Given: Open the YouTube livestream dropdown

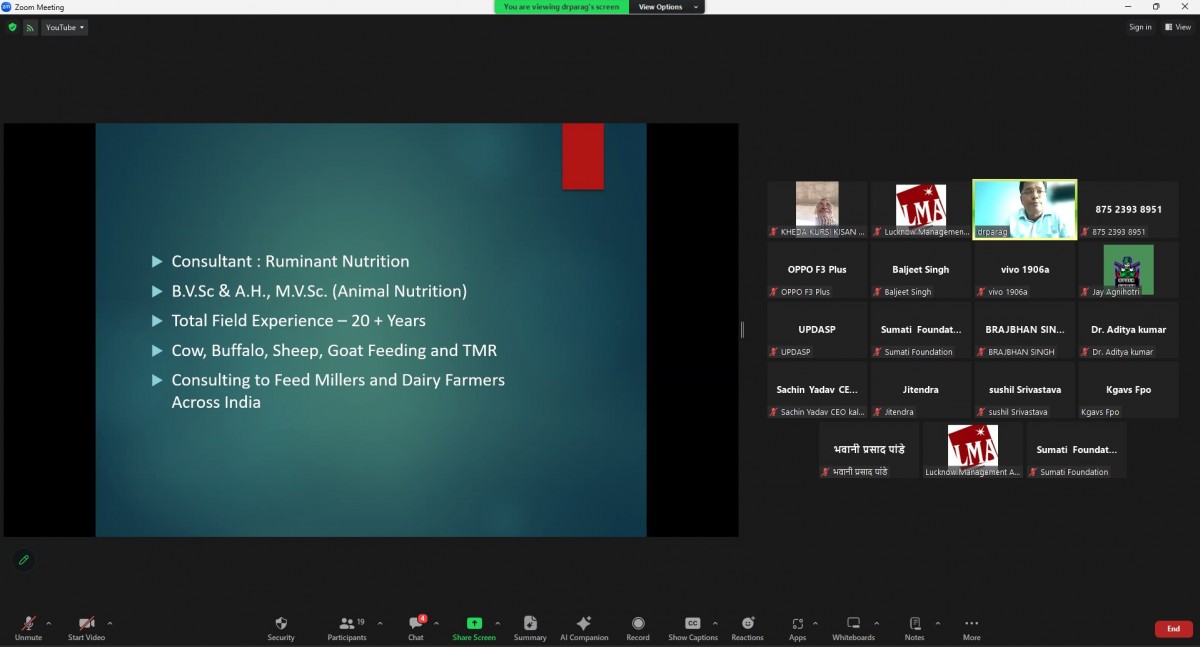Looking at the screenshot, I should click(65, 28).
